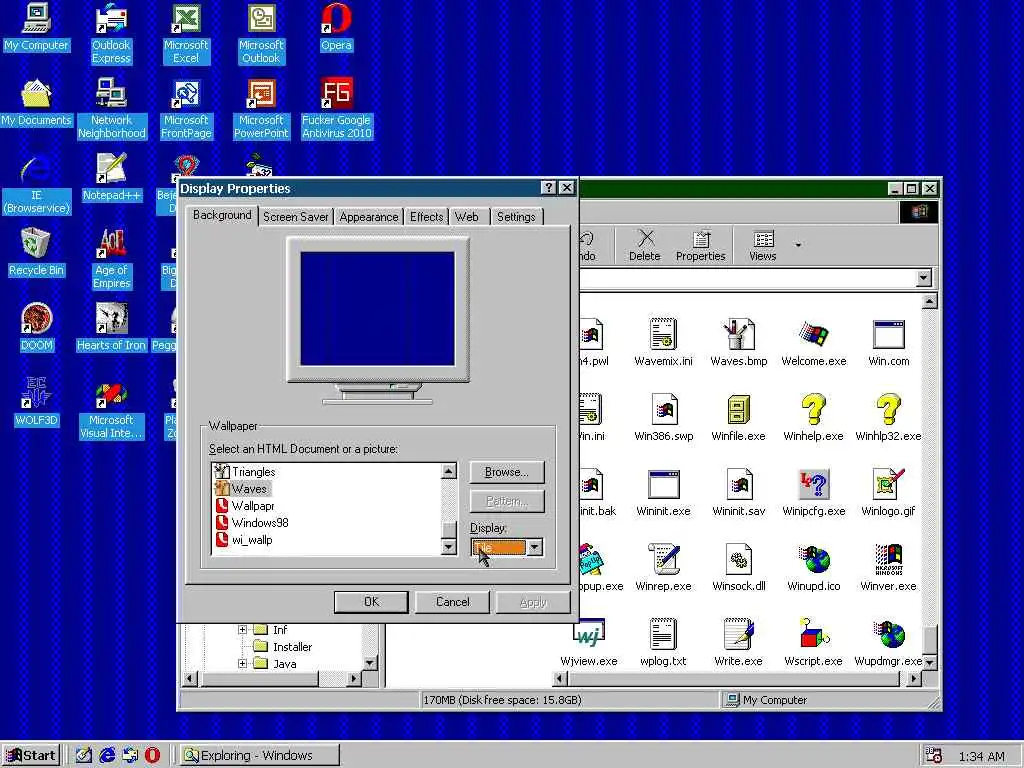Select the Opera desktop shortcut

click(336, 27)
